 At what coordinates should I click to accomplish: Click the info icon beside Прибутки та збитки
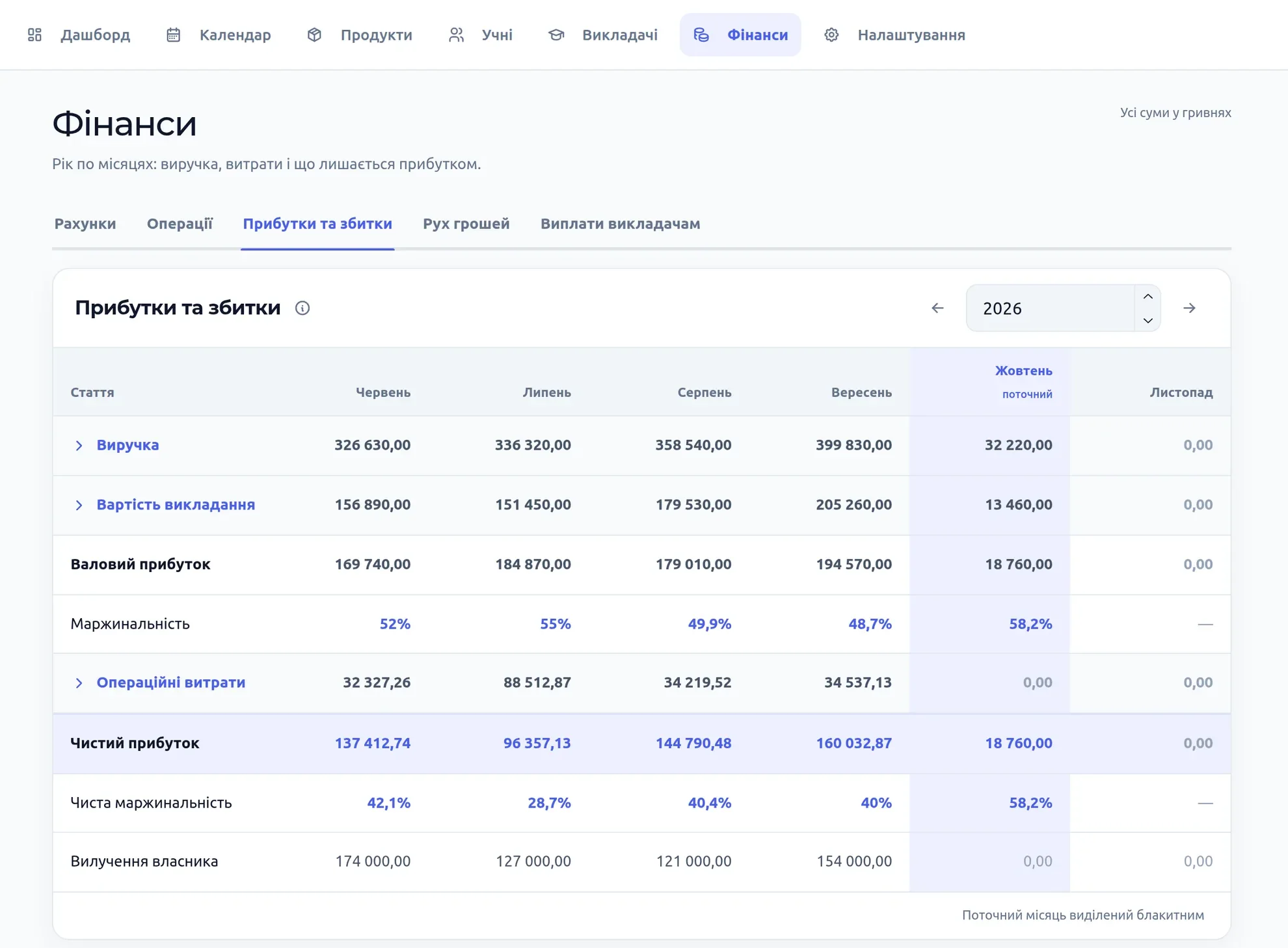302,308
